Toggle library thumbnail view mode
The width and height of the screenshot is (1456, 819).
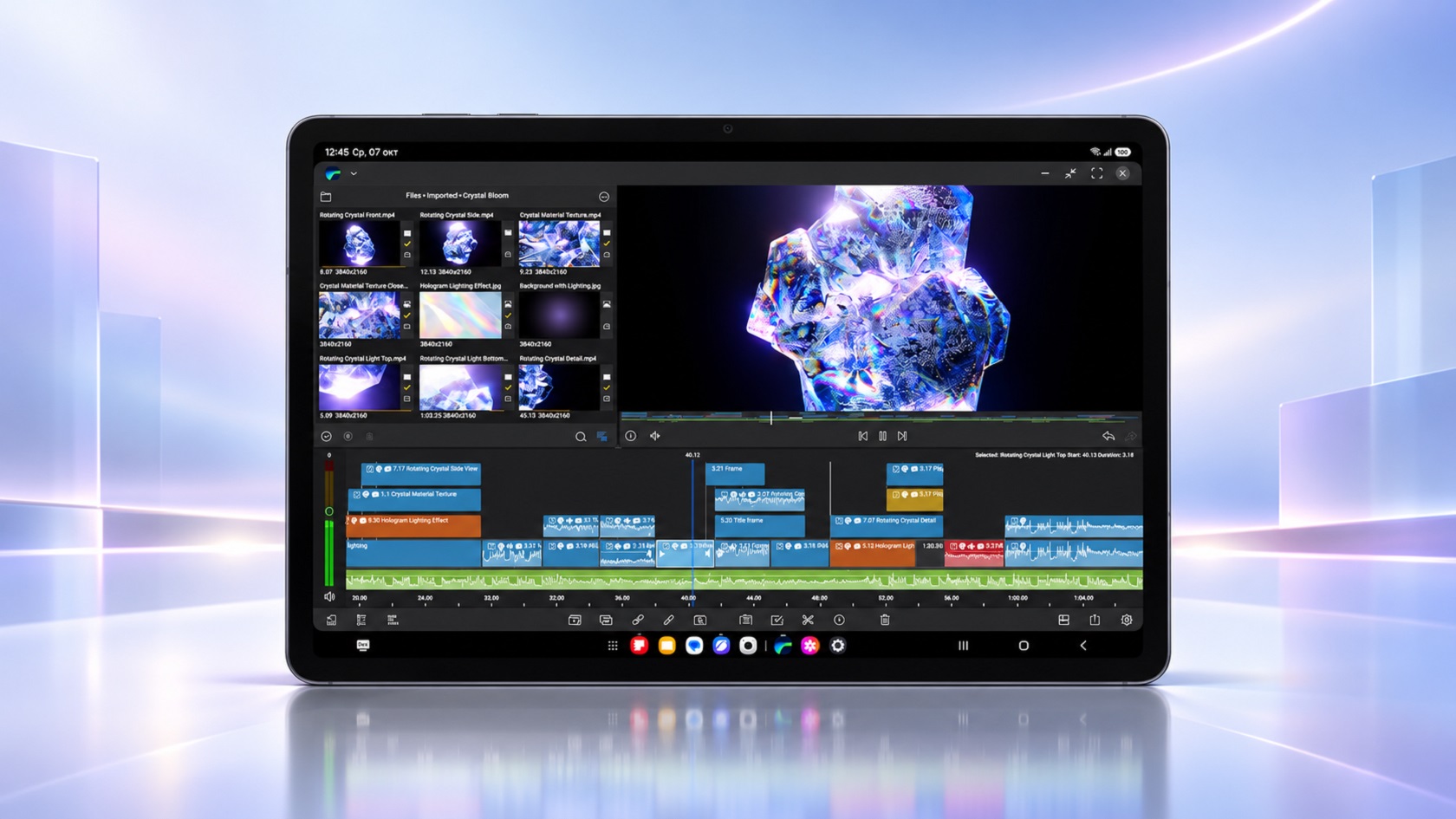click(x=602, y=437)
